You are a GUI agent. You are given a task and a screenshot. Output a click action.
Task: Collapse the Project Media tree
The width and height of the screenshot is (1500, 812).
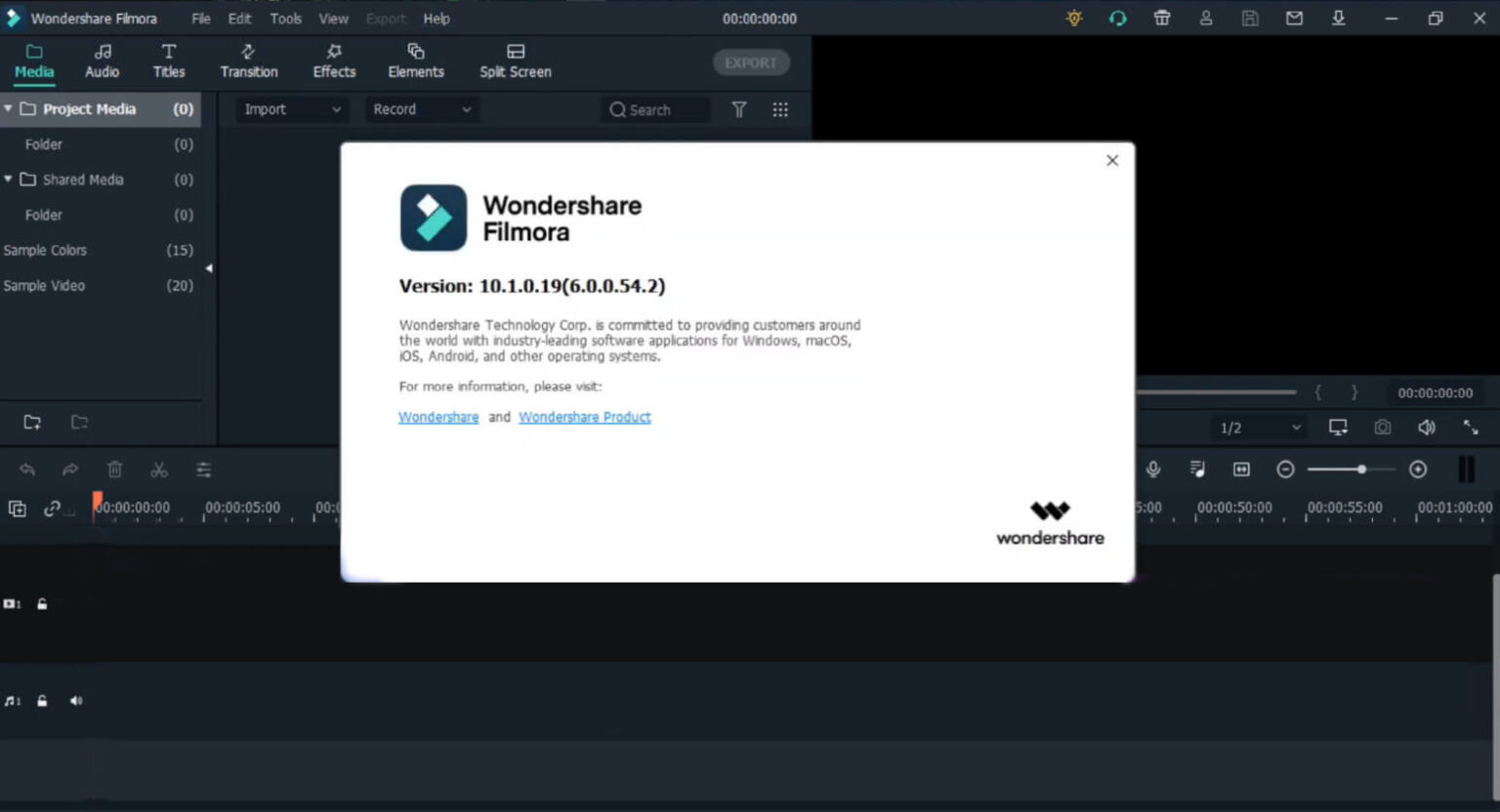point(8,108)
